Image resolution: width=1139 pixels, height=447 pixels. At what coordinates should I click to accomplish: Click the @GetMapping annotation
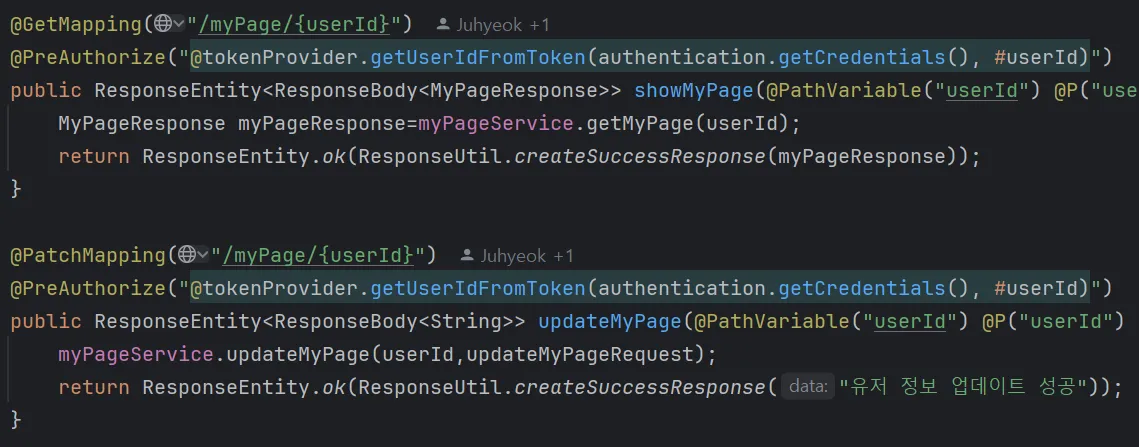(76, 25)
